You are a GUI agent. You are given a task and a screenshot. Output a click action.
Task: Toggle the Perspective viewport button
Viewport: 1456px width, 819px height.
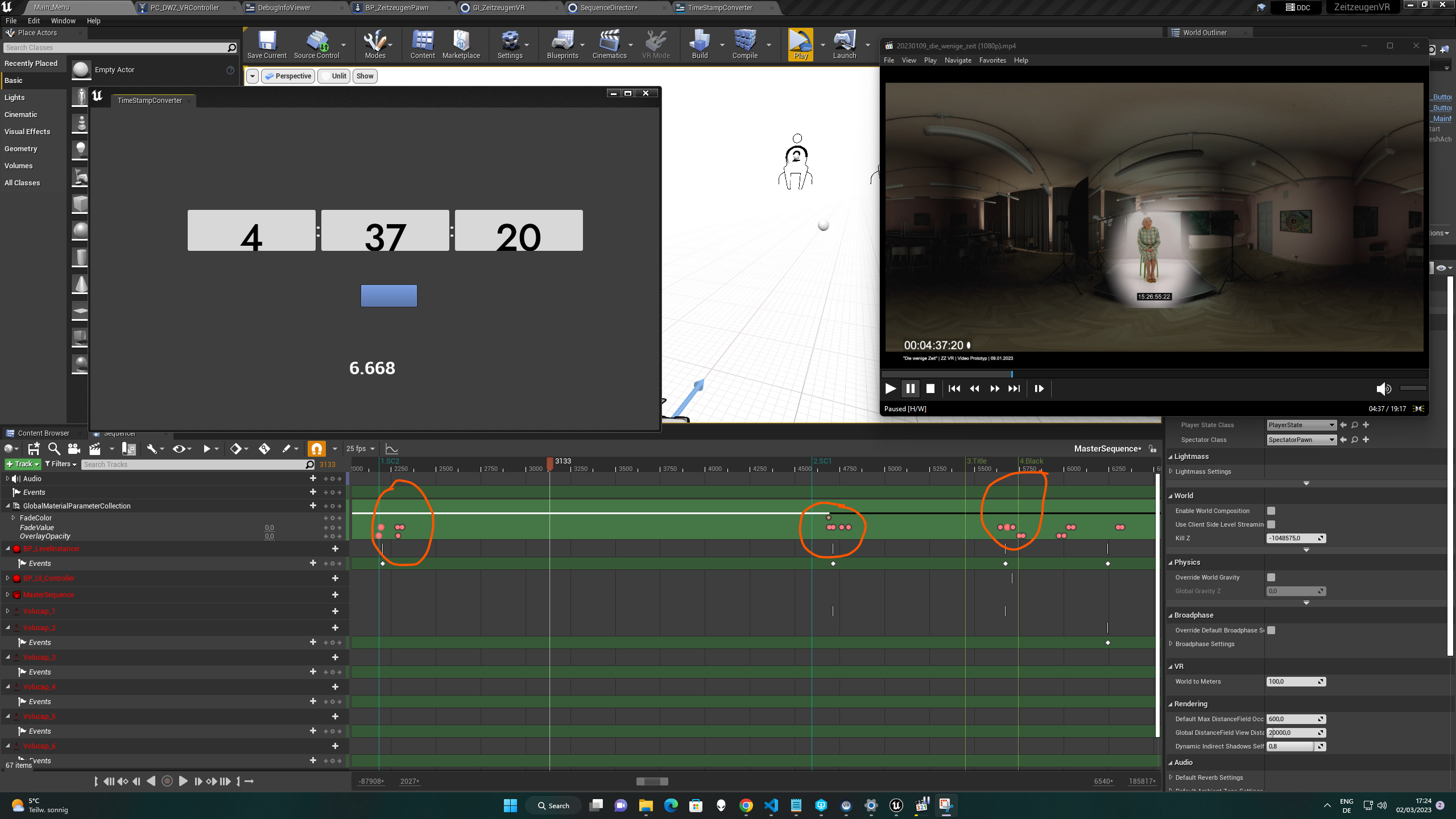(288, 76)
